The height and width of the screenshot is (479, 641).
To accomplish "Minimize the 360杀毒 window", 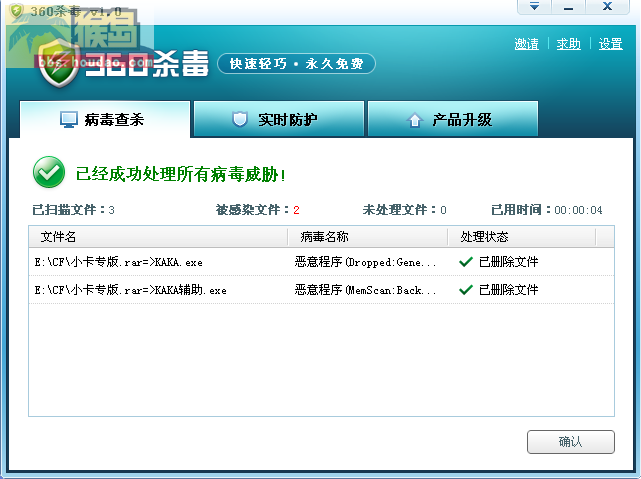I will (568, 7).
